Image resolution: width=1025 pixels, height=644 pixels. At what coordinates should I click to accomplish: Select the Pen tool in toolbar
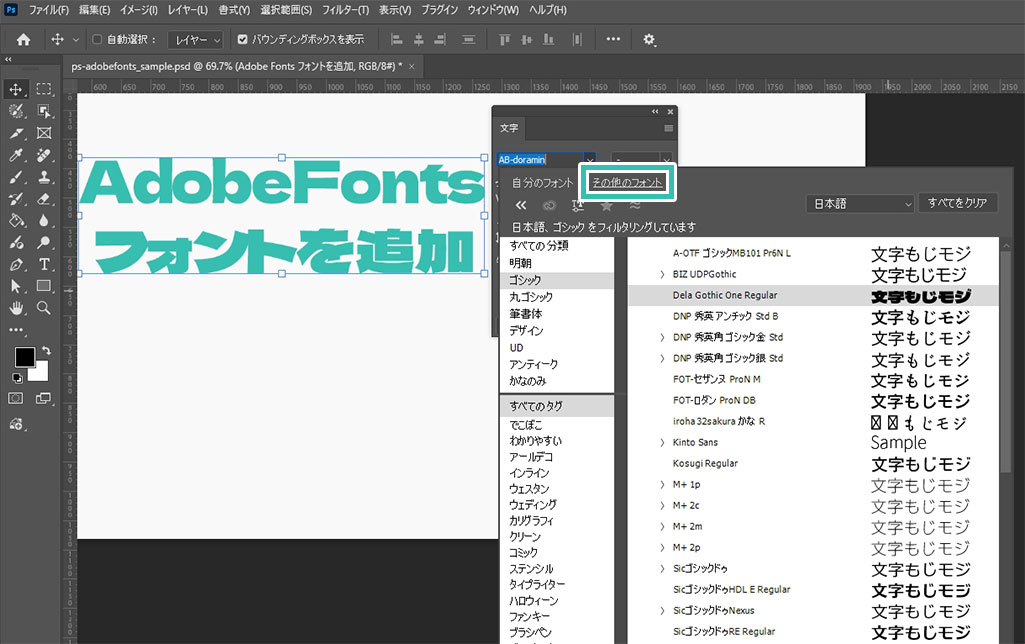tap(17, 264)
